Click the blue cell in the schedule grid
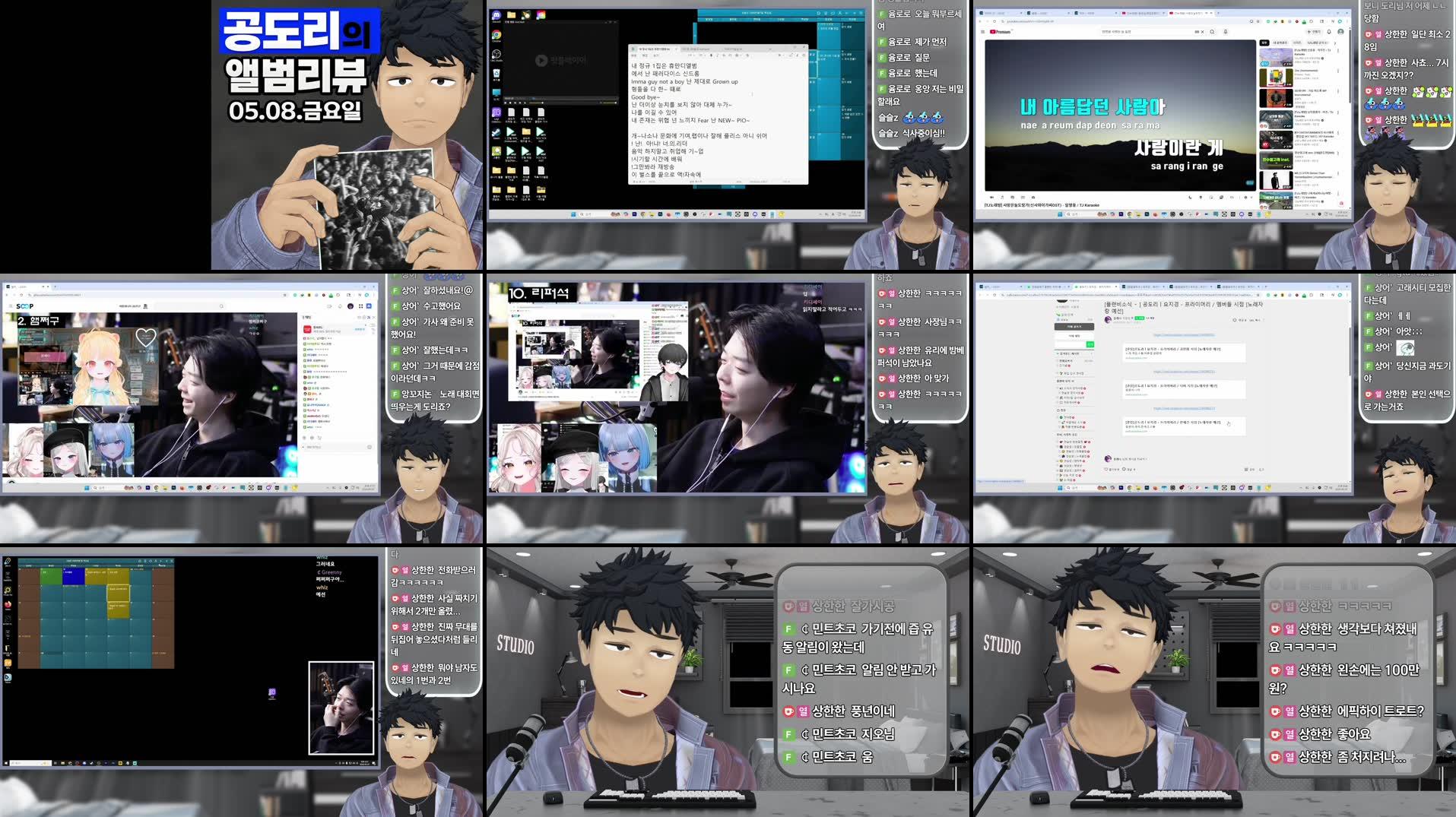 (x=74, y=576)
